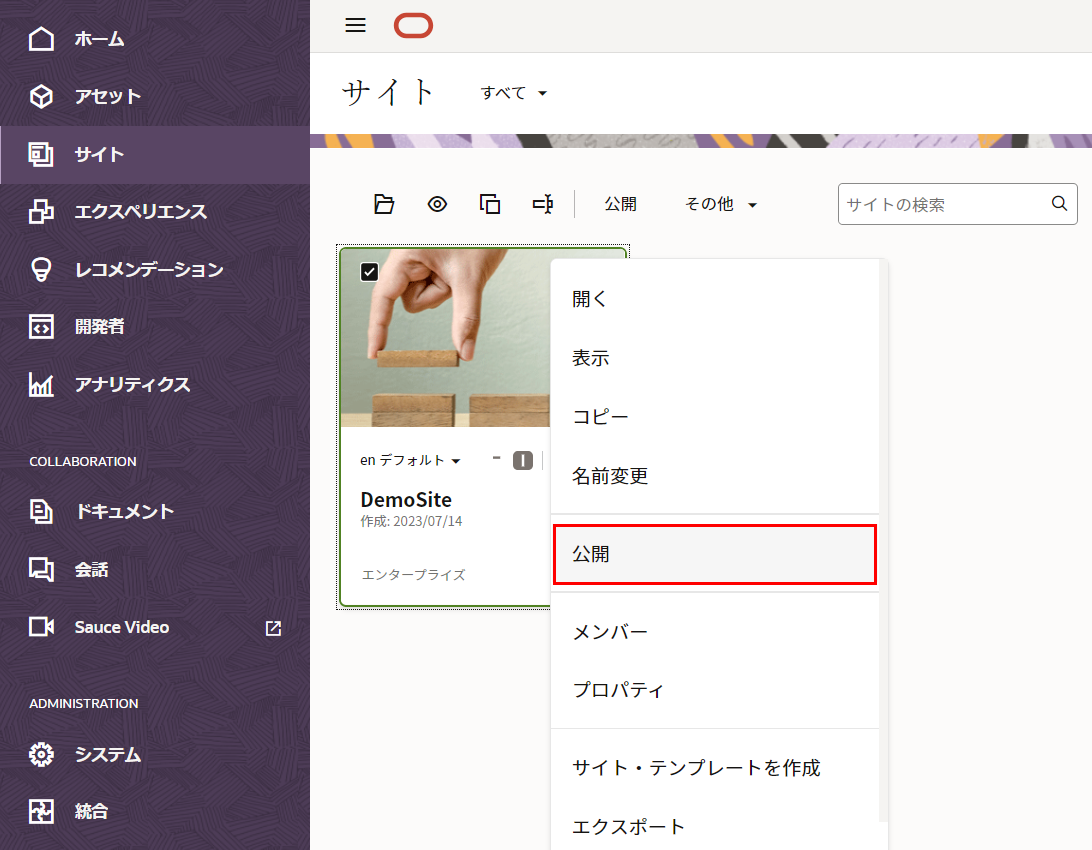This screenshot has width=1092, height=850.
Task: Open the すべて filter dropdown
Action: [513, 92]
